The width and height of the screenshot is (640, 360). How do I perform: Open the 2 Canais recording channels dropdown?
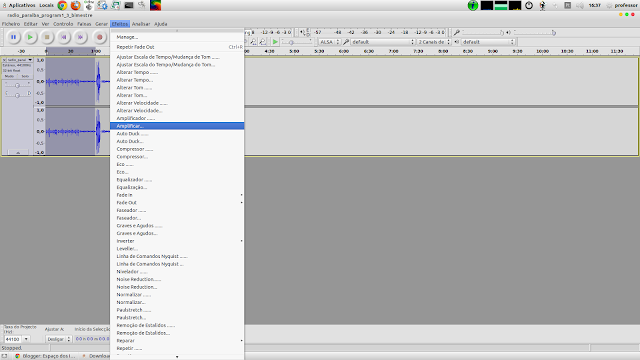(x=434, y=42)
